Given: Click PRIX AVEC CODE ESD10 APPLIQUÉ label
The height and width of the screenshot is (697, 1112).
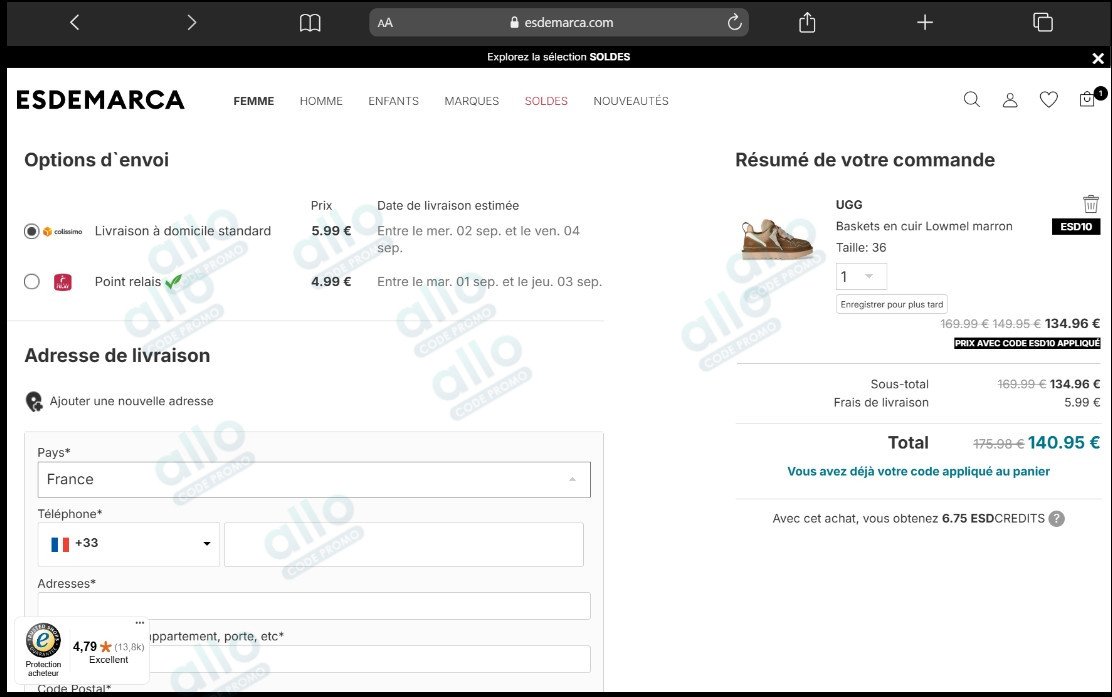Looking at the screenshot, I should tap(1027, 343).
